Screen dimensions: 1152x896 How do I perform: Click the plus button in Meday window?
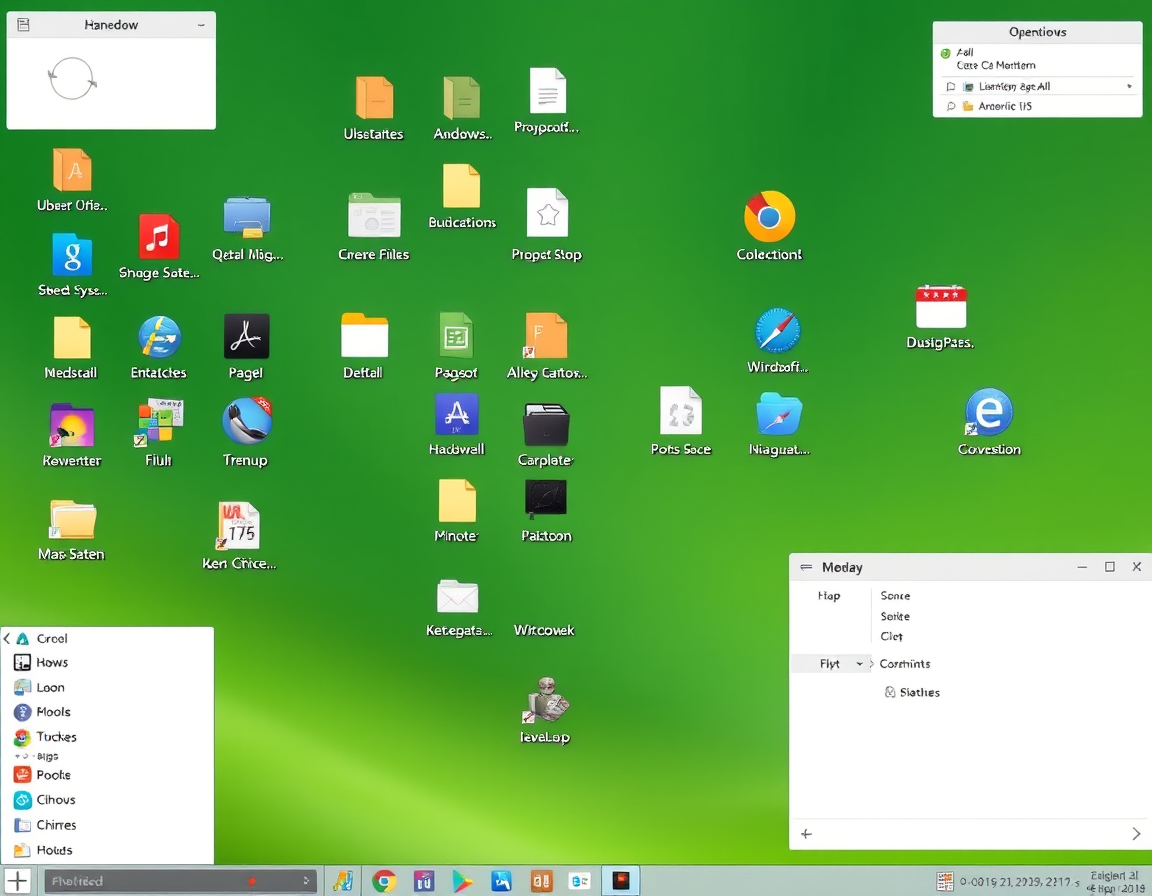point(806,834)
